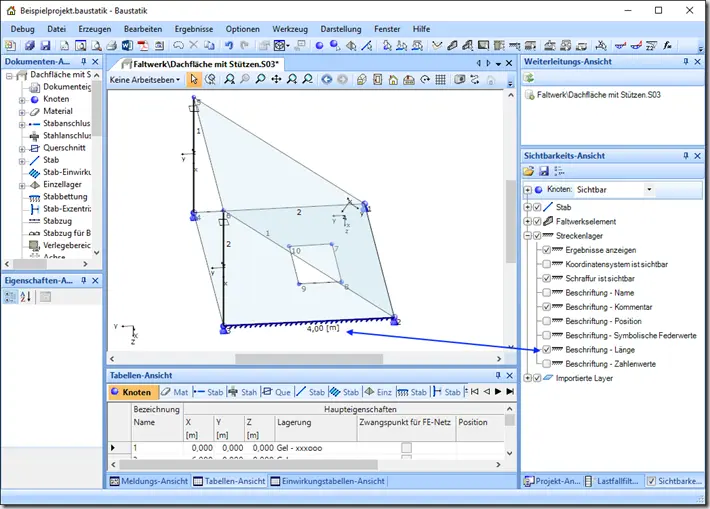Select the Einz table tab
This screenshot has width=710, height=509.
coord(379,392)
